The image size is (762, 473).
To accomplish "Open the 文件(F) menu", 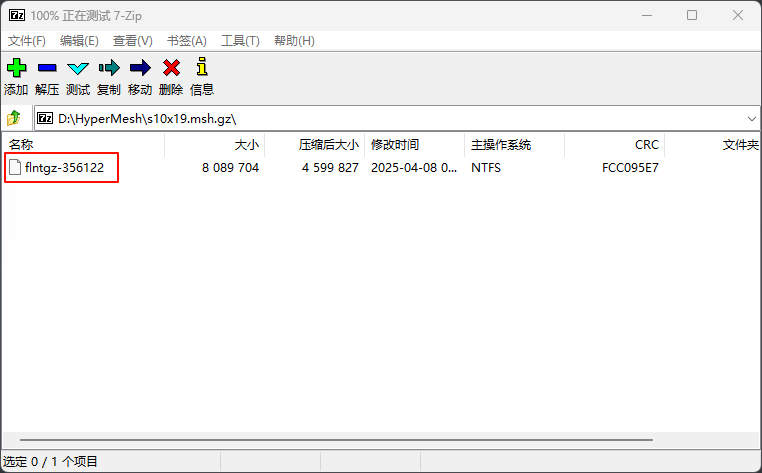I will (27, 41).
